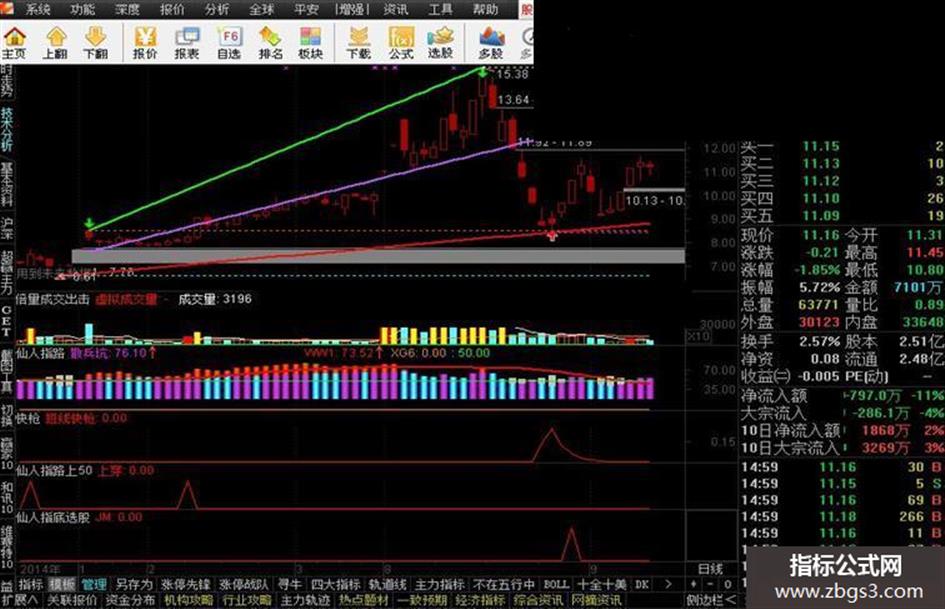Open the 资金分布 bottom tab
This screenshot has width=945, height=609.
point(130,601)
